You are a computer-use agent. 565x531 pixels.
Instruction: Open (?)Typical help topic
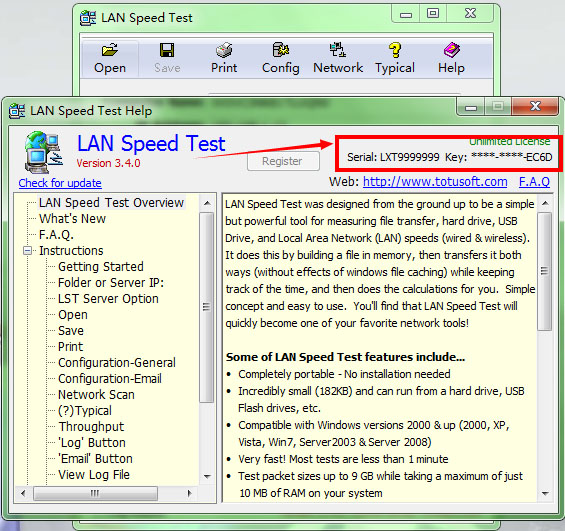pyautogui.click(x=85, y=410)
